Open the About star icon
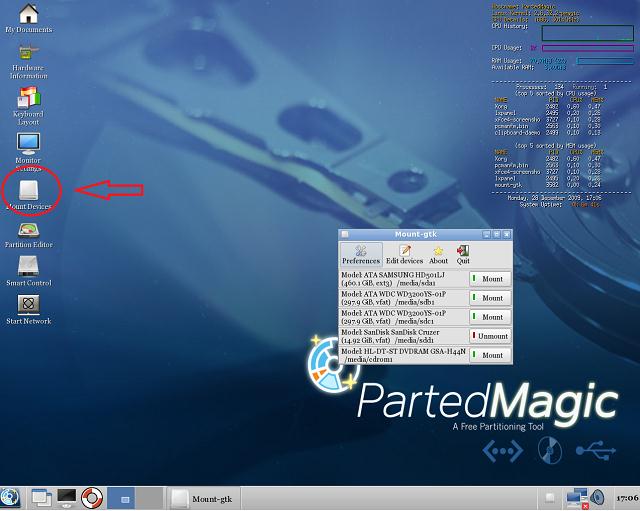The height and width of the screenshot is (511, 640). pyautogui.click(x=438, y=254)
